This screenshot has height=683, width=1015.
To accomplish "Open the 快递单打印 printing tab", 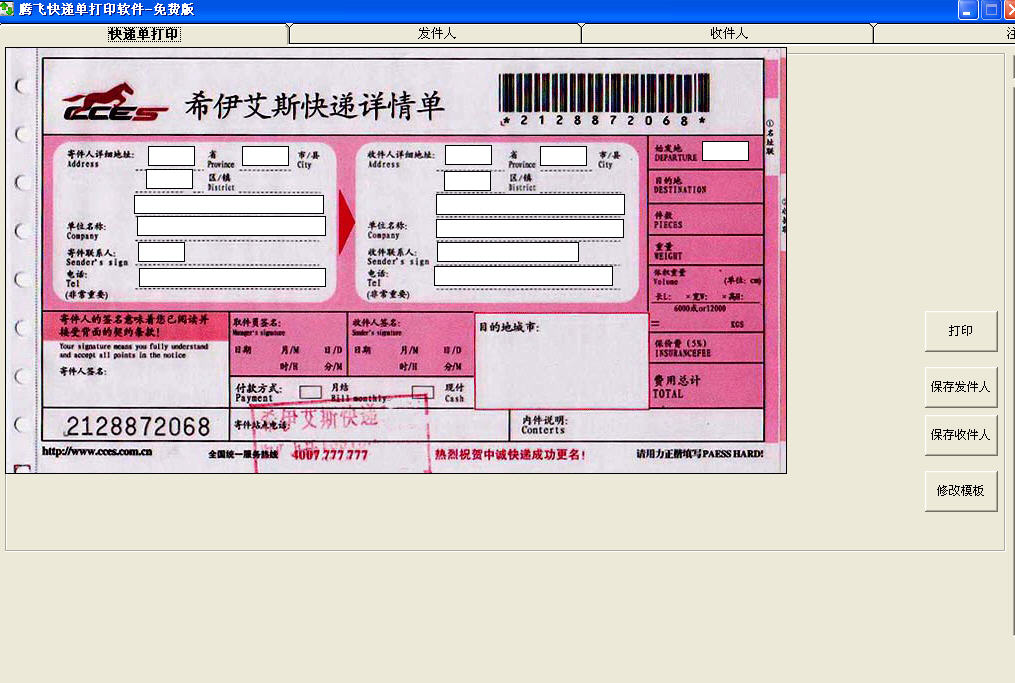I will coord(145,33).
